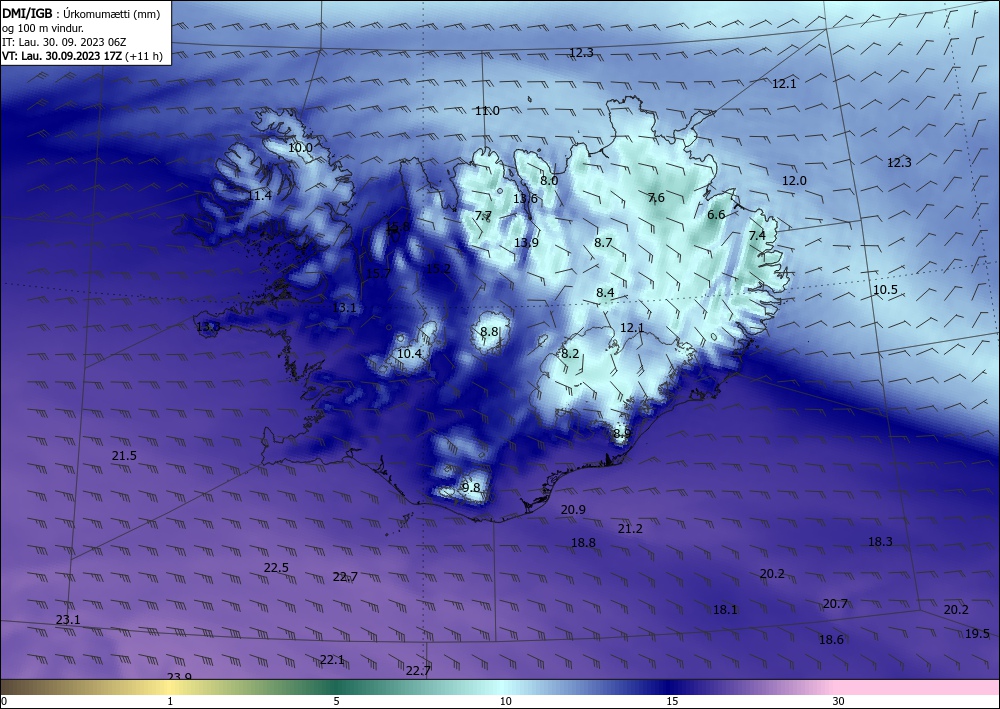Click the 18.6 value label

[x=831, y=640]
